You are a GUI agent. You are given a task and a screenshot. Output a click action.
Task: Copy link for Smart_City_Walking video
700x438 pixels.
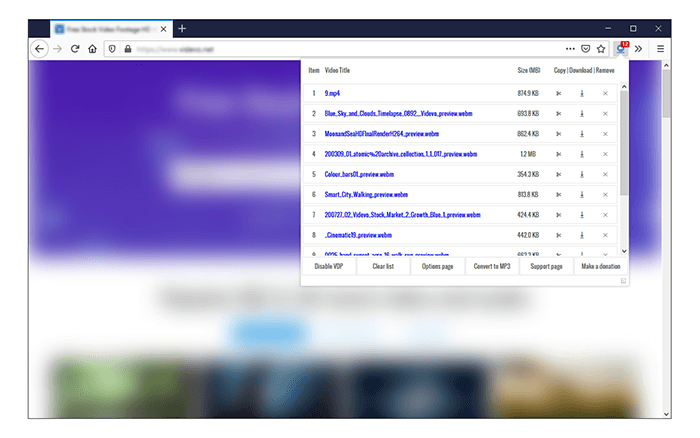coord(558,195)
